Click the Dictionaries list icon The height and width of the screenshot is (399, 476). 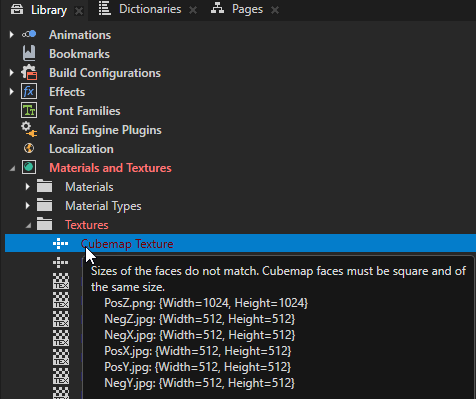pyautogui.click(x=104, y=9)
